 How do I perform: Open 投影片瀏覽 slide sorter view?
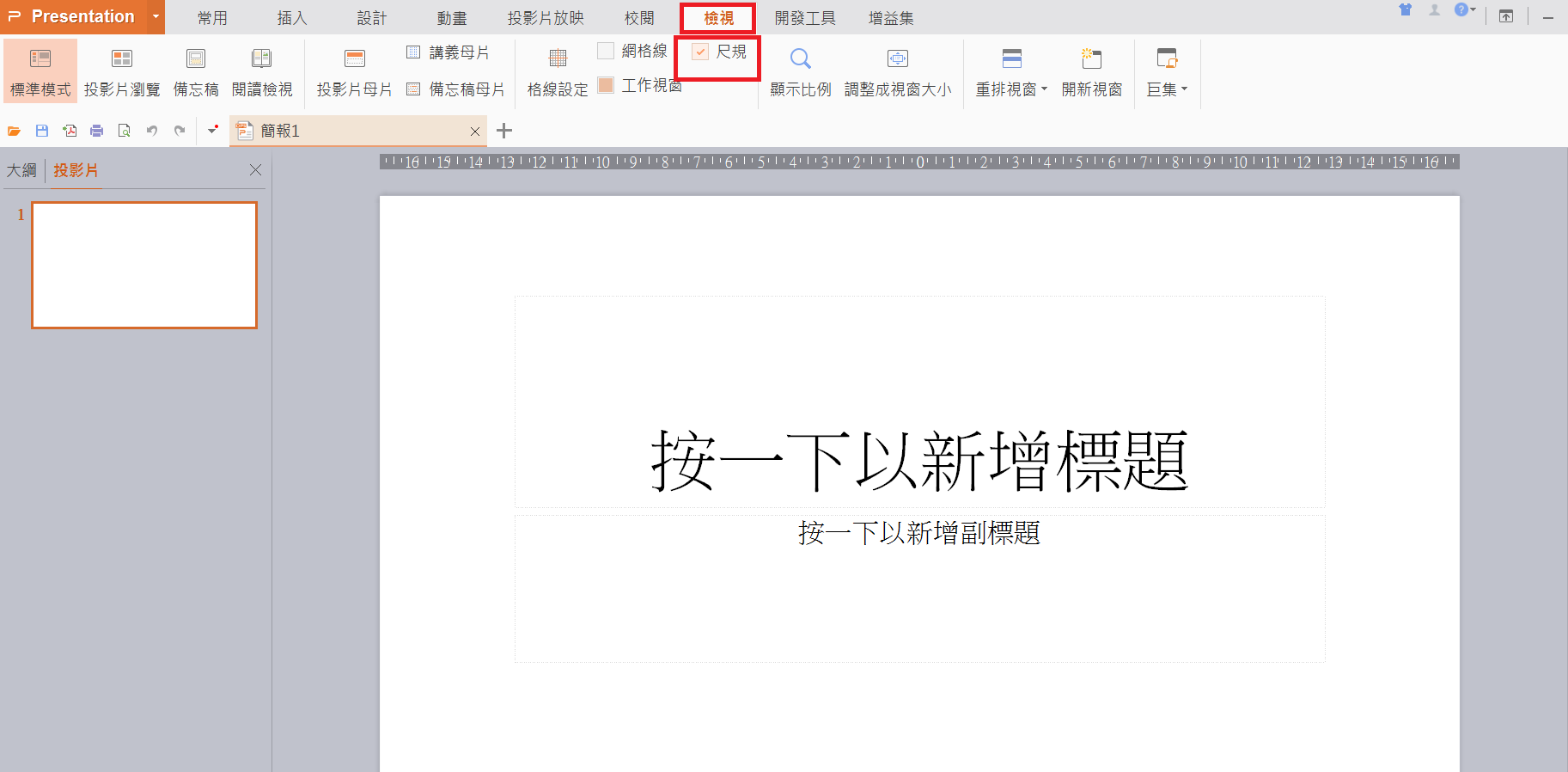tap(122, 72)
